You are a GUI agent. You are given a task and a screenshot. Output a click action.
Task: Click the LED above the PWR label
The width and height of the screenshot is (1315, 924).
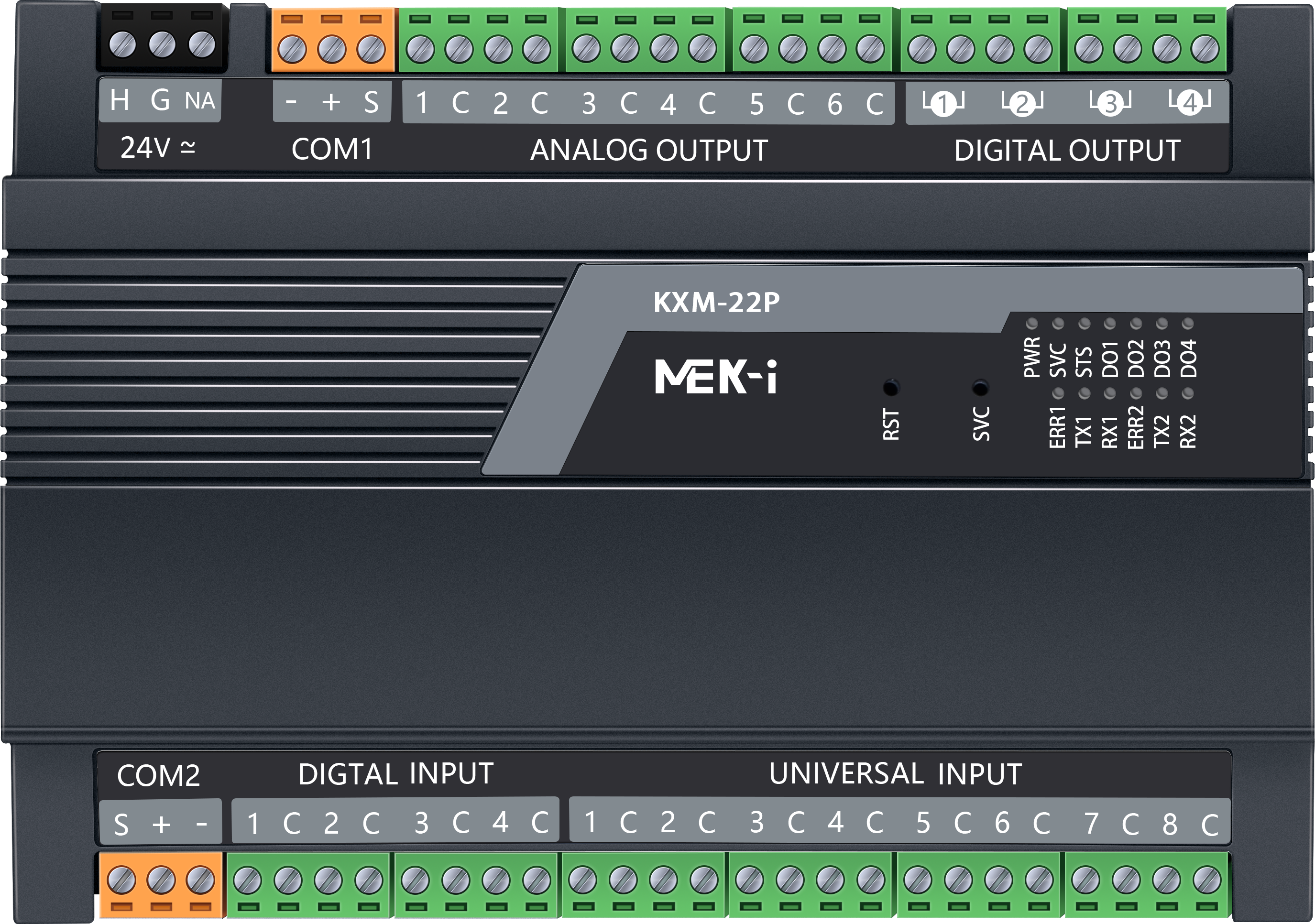pyautogui.click(x=1032, y=324)
